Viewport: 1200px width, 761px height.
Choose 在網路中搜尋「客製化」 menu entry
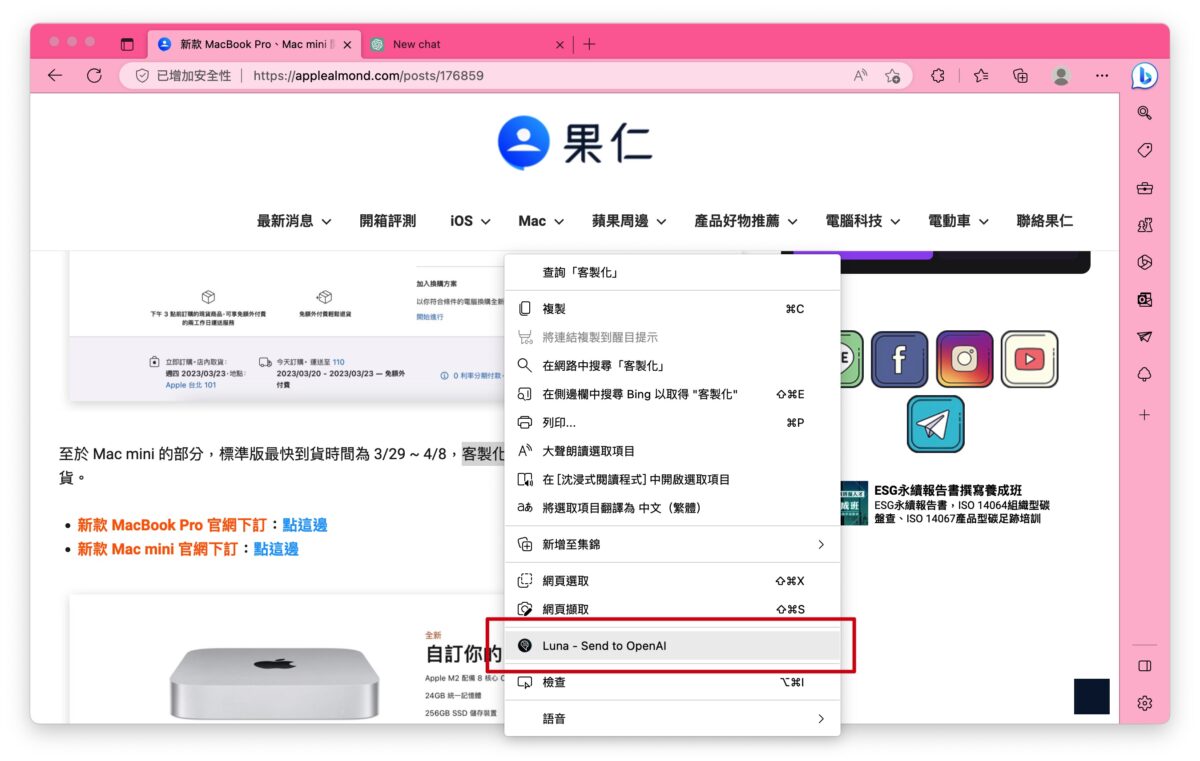pos(672,365)
